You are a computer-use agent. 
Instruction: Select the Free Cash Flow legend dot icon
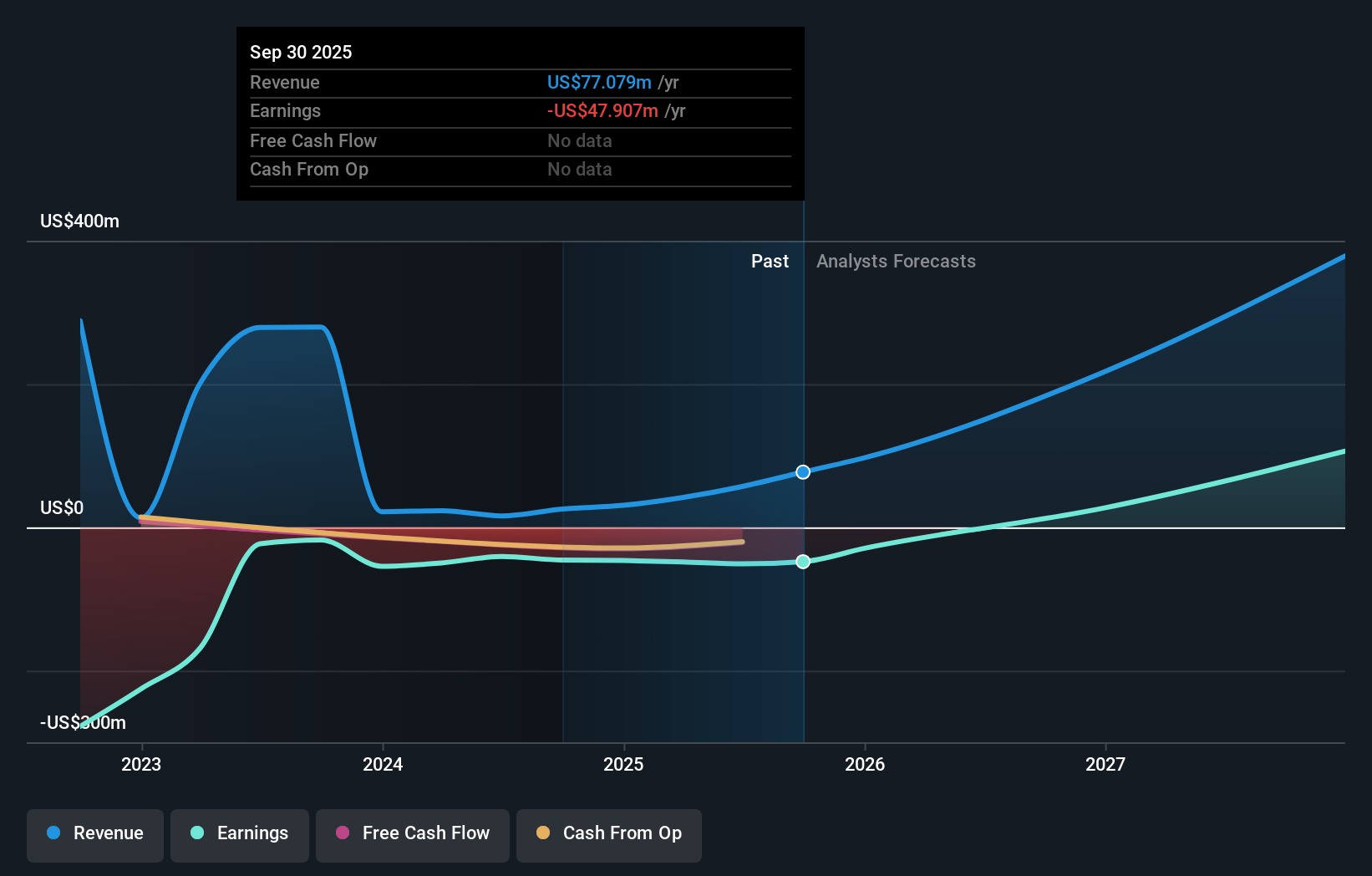pos(343,833)
